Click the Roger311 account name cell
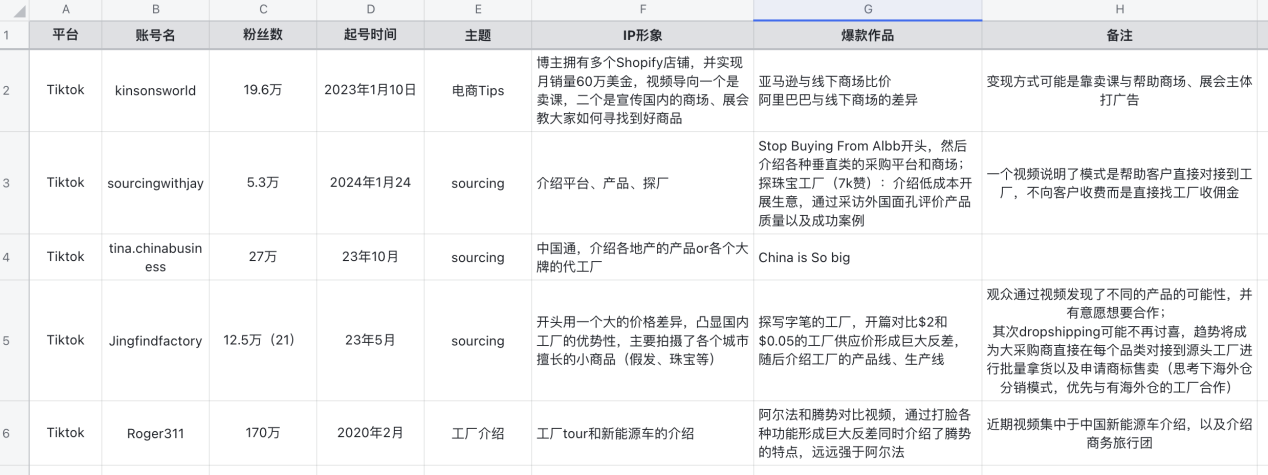Screen dimensions: 1268x475 coord(155,433)
